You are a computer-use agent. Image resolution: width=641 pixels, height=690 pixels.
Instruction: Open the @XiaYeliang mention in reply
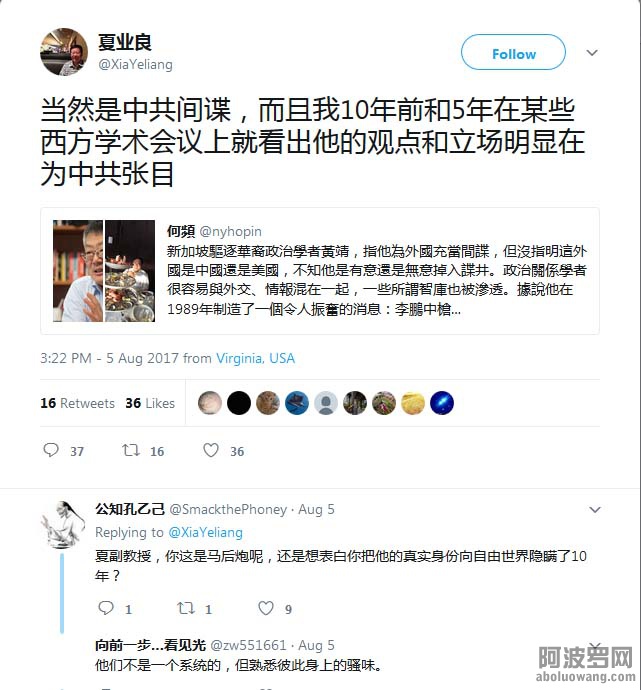tap(205, 532)
